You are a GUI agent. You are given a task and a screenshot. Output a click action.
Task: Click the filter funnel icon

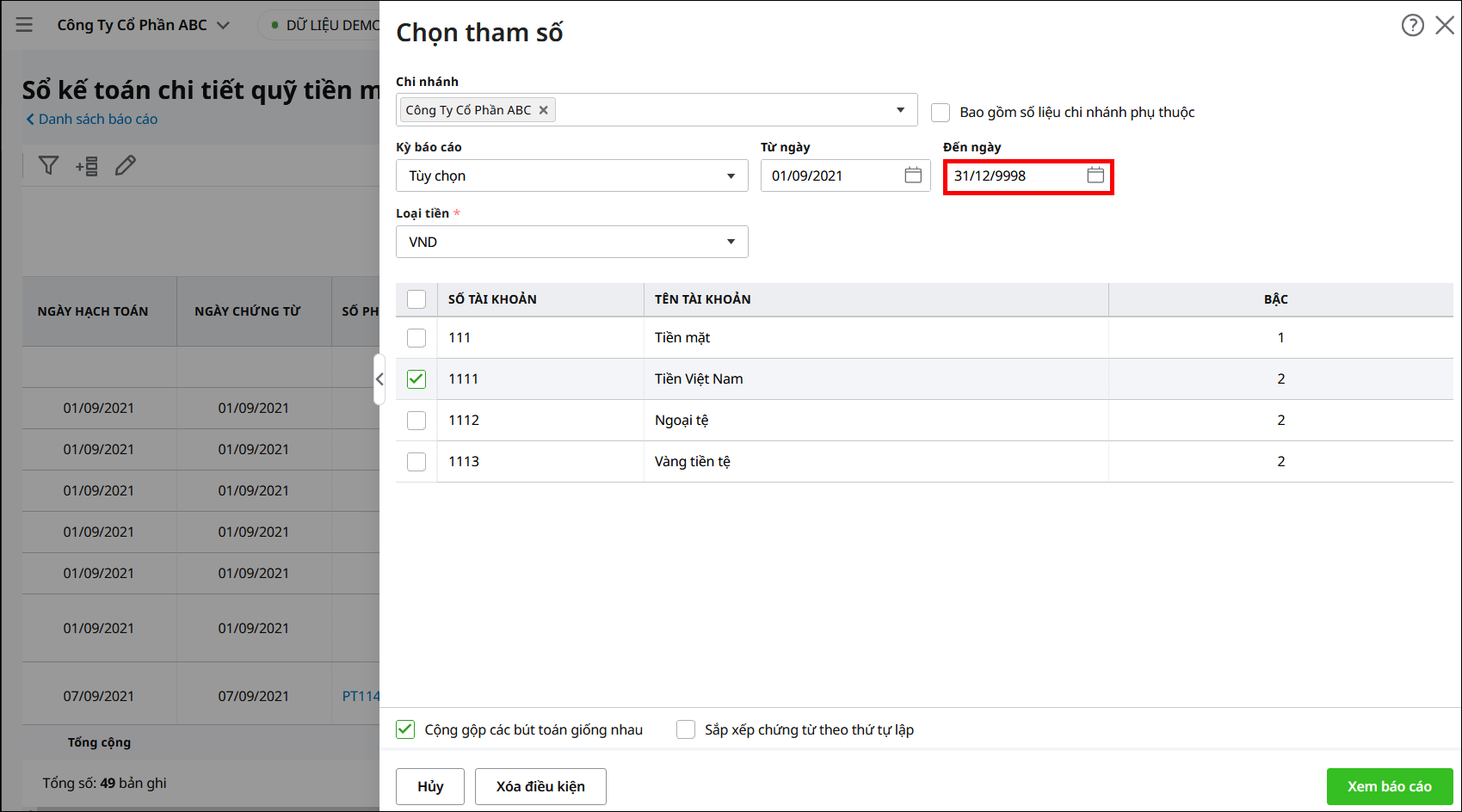(49, 165)
